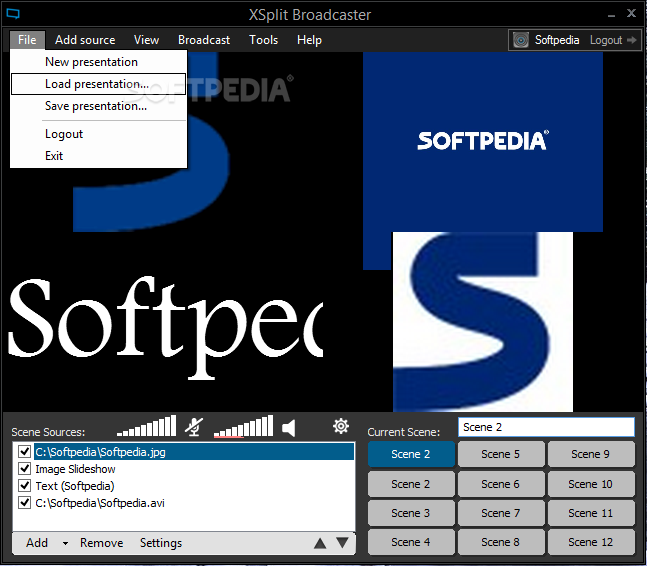Click the speaker volume icon
This screenshot has width=647, height=566.
pos(288,428)
